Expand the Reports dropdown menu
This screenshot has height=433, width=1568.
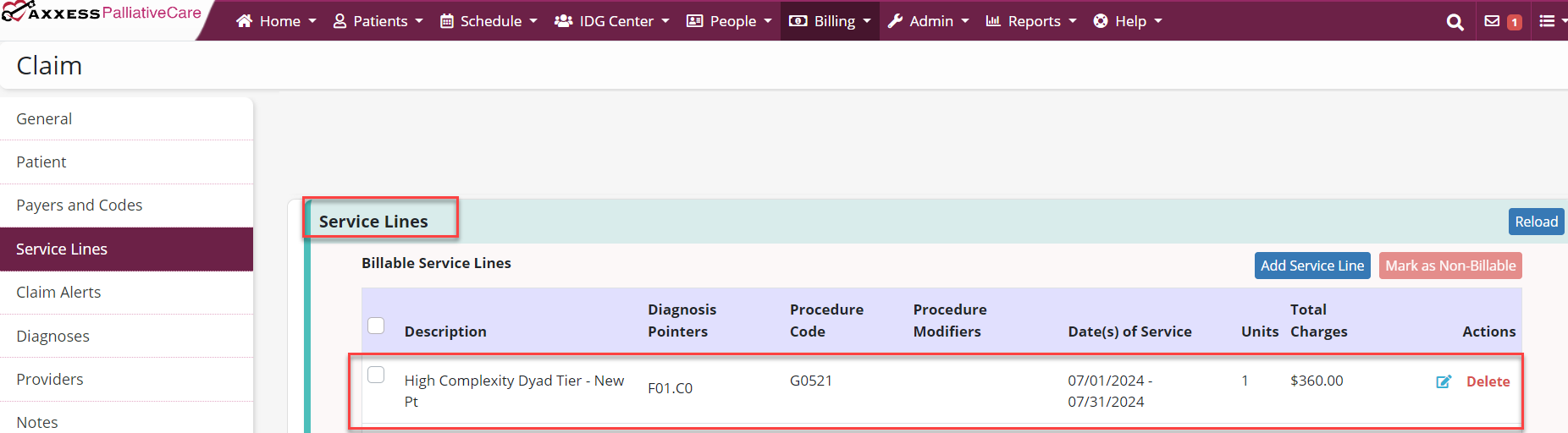pyautogui.click(x=1031, y=21)
